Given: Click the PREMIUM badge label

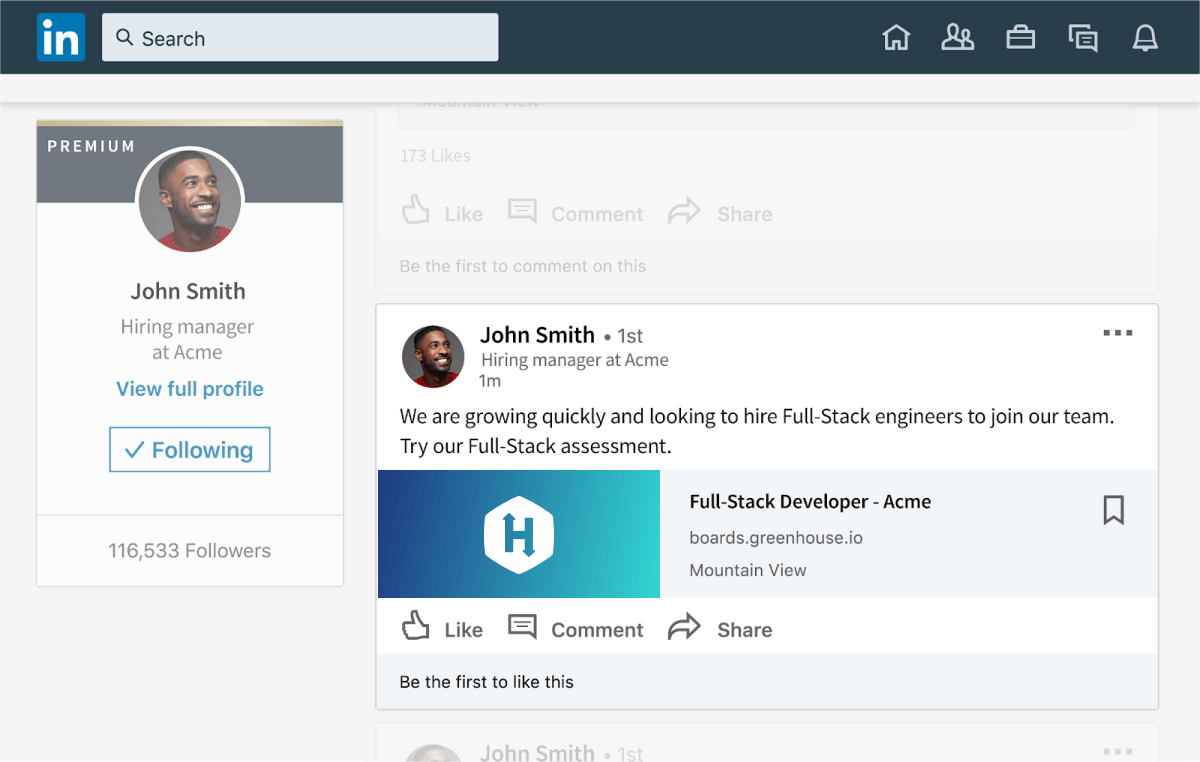Looking at the screenshot, I should coord(91,146).
